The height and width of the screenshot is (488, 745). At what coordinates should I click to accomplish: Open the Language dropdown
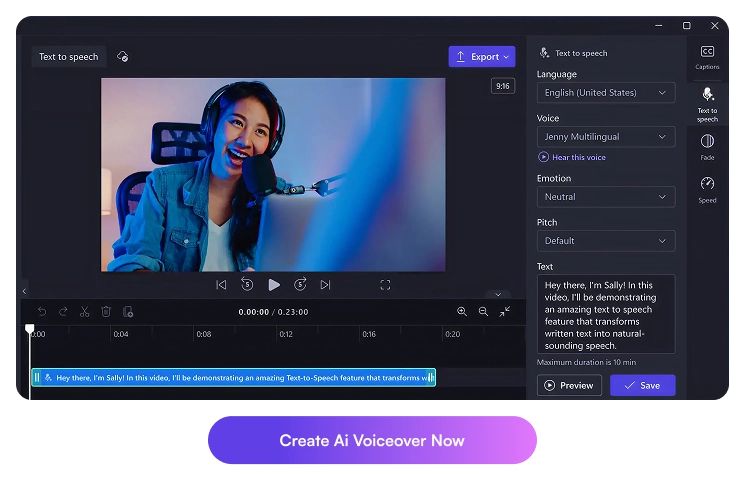pyautogui.click(x=605, y=93)
